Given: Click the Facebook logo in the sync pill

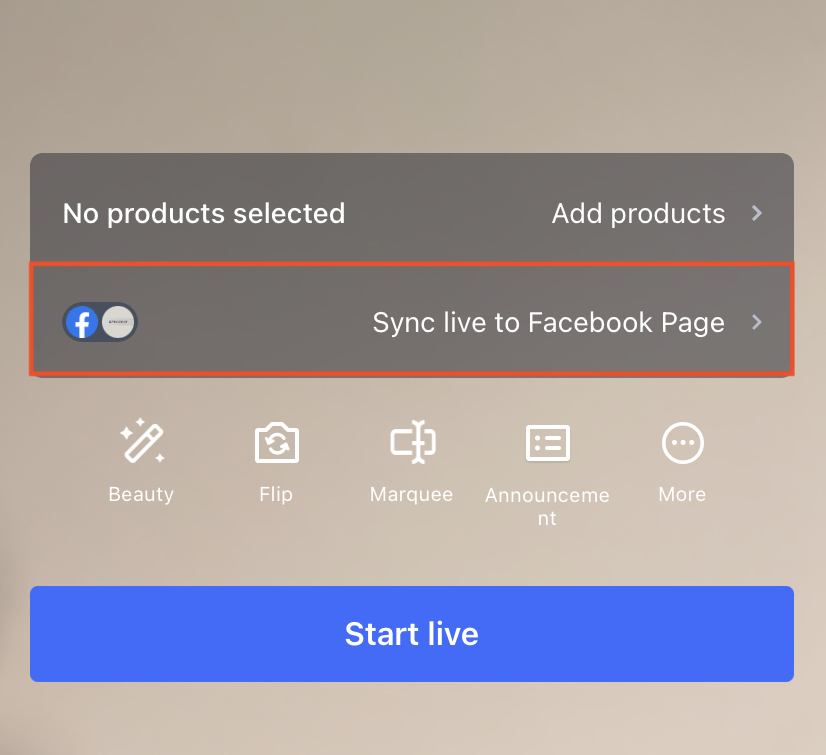Looking at the screenshot, I should (x=82, y=322).
